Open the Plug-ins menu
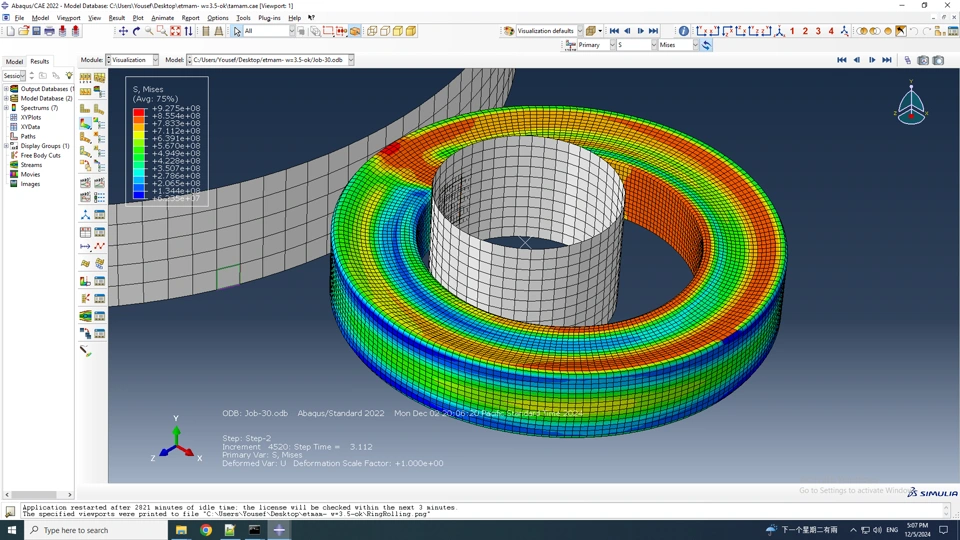960x540 pixels. [269, 18]
